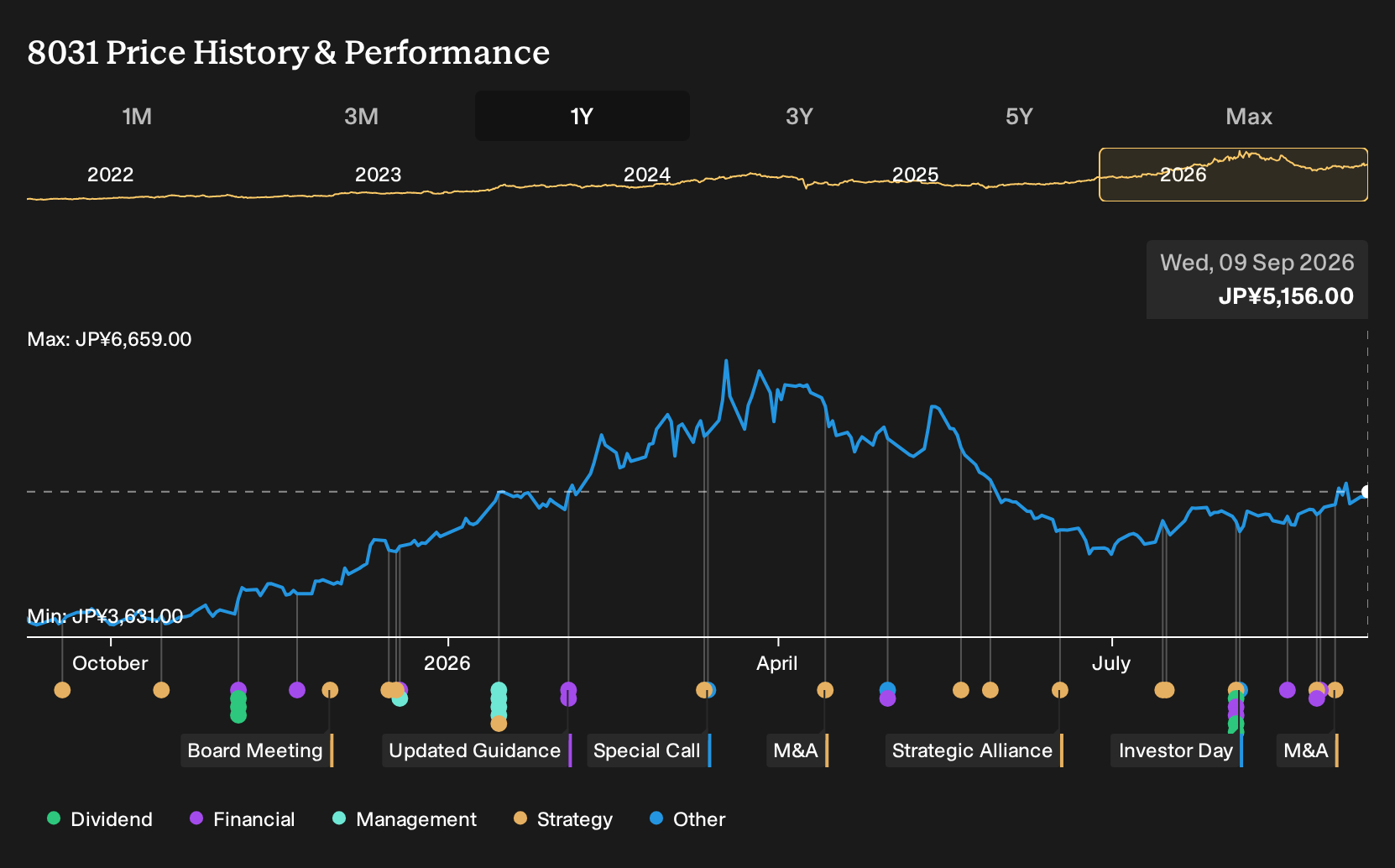Click the 2023 year in overview strip

click(379, 175)
